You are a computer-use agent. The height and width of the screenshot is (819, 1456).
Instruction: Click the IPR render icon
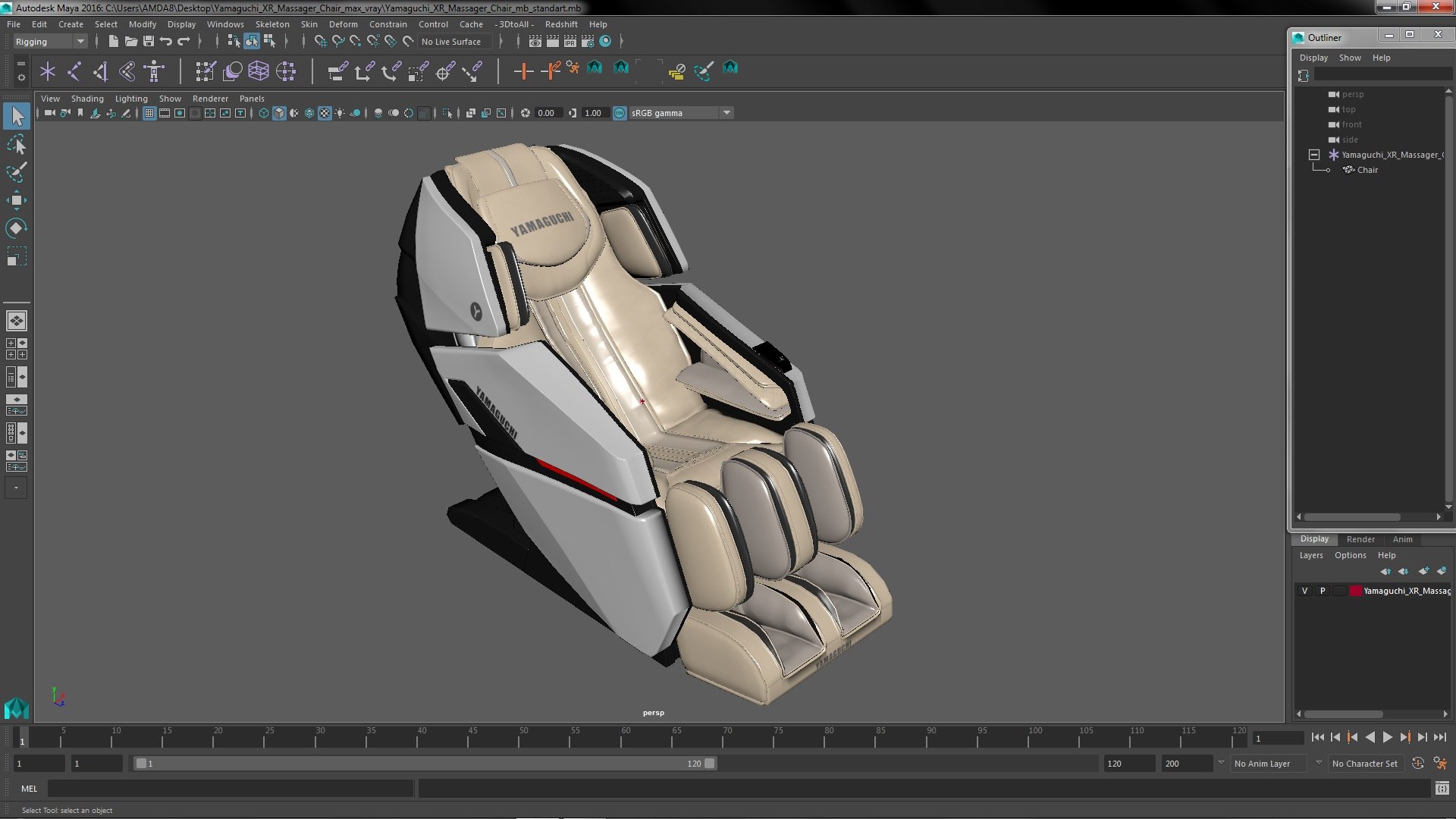tap(570, 41)
